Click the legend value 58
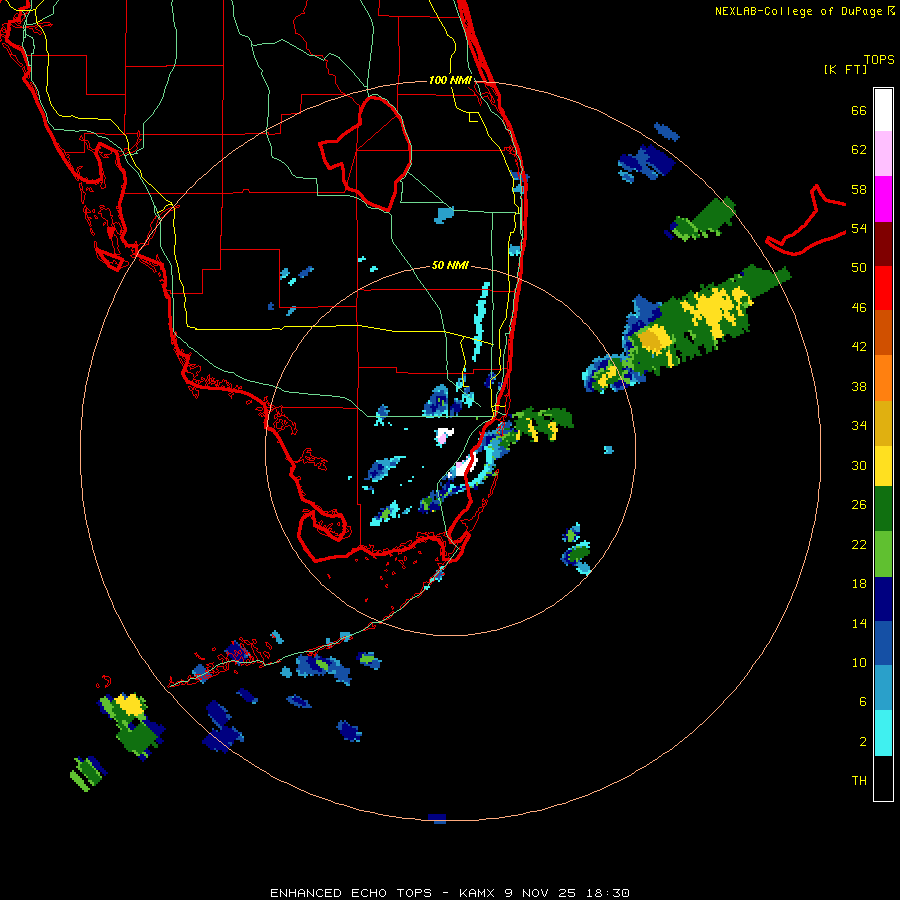Image resolution: width=900 pixels, height=900 pixels. pyautogui.click(x=859, y=189)
